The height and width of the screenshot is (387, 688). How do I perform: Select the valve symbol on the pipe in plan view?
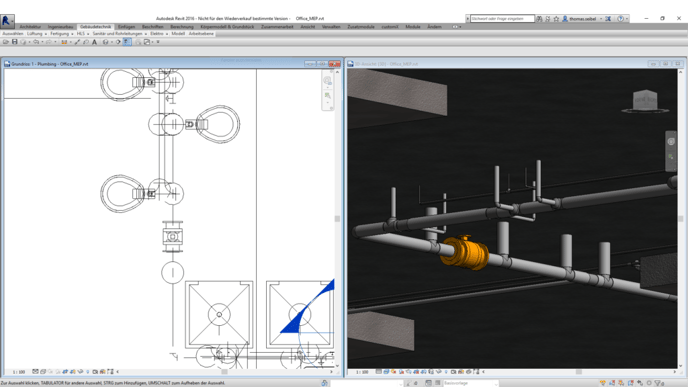(172, 236)
